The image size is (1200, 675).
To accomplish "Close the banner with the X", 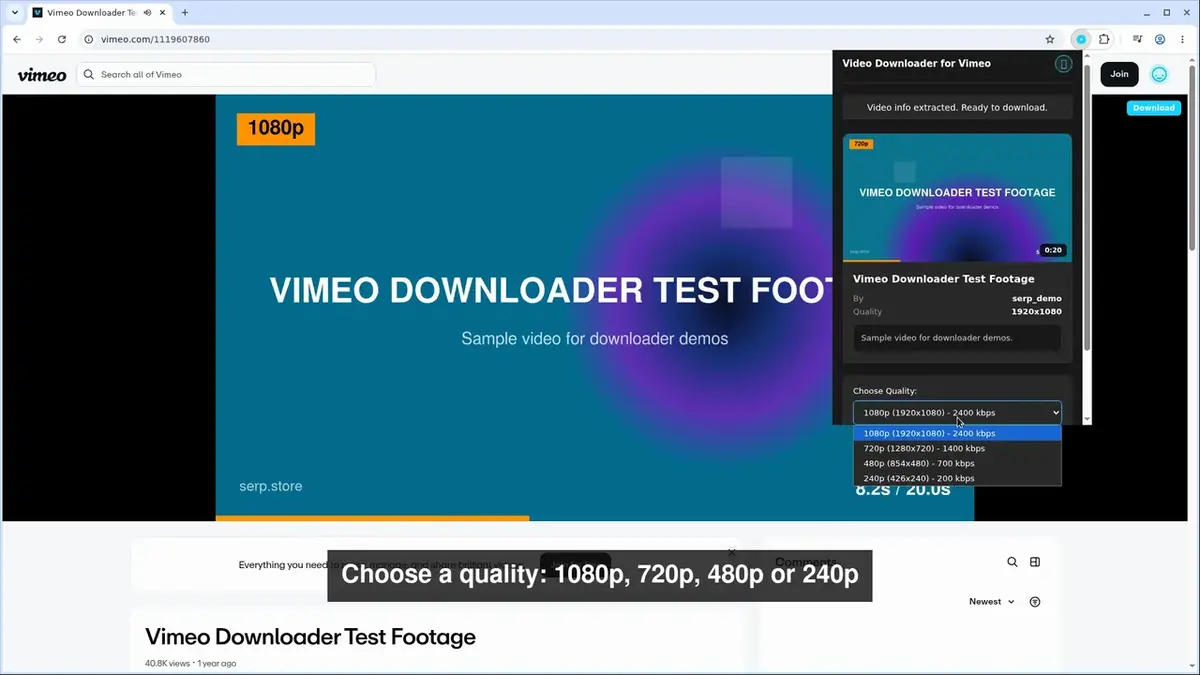I will [731, 552].
